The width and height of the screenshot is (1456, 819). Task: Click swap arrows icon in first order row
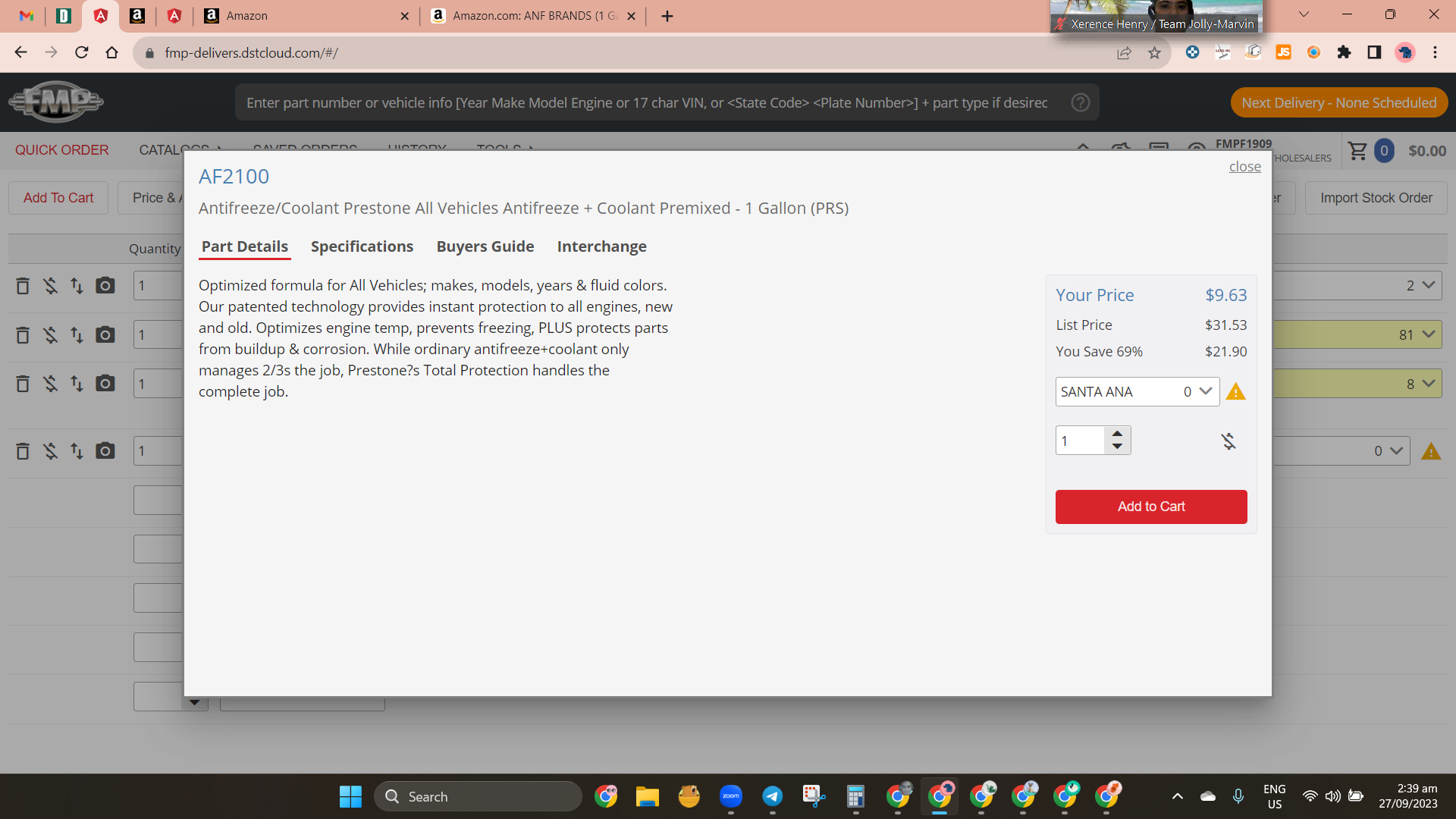[x=77, y=286]
